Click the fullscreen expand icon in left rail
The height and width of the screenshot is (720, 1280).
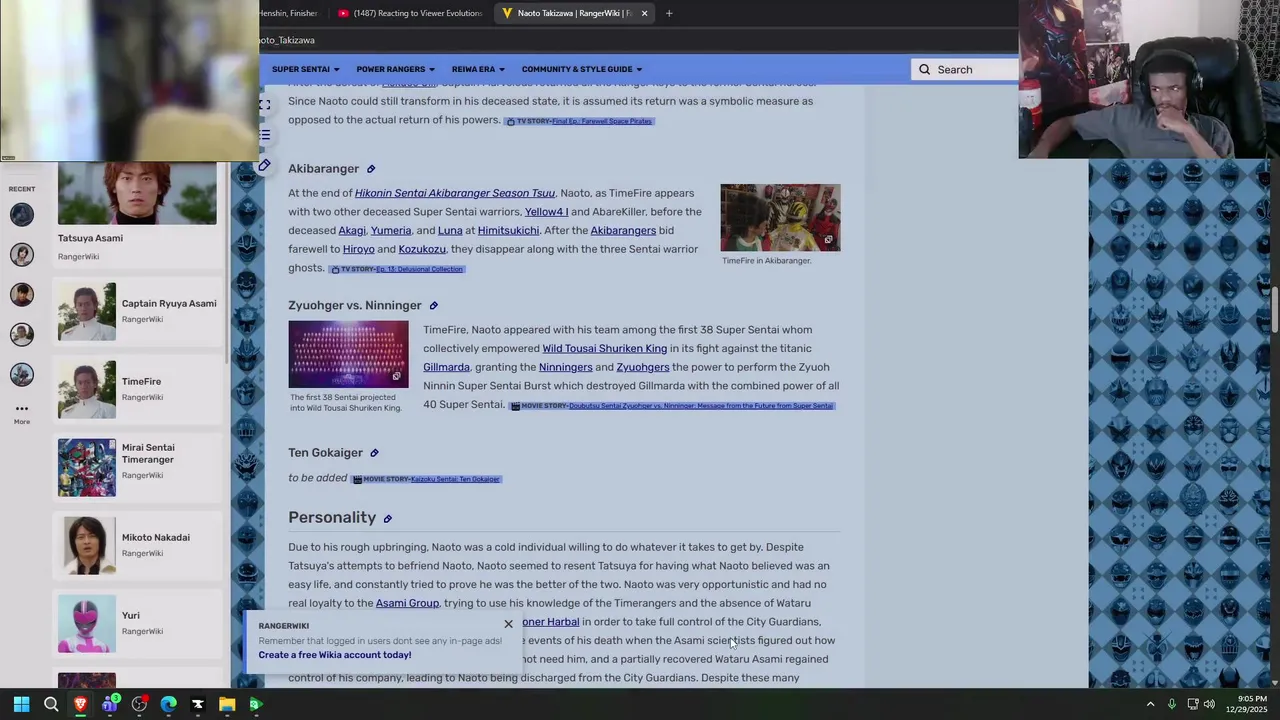tap(264, 104)
